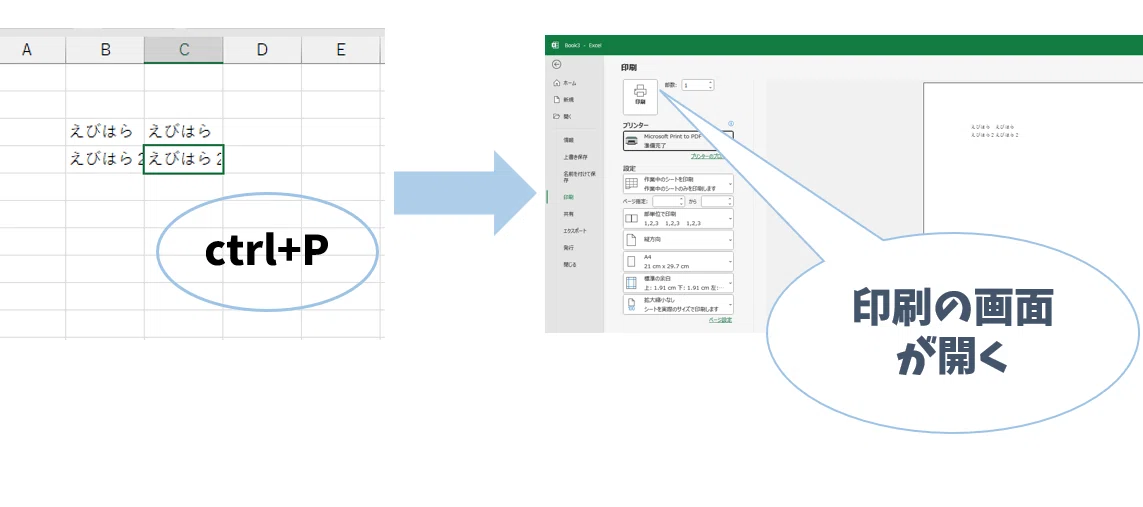Viewport: 1143px width, 507px height.
Task: Click cell C containing えびはら
Action: pos(184,132)
